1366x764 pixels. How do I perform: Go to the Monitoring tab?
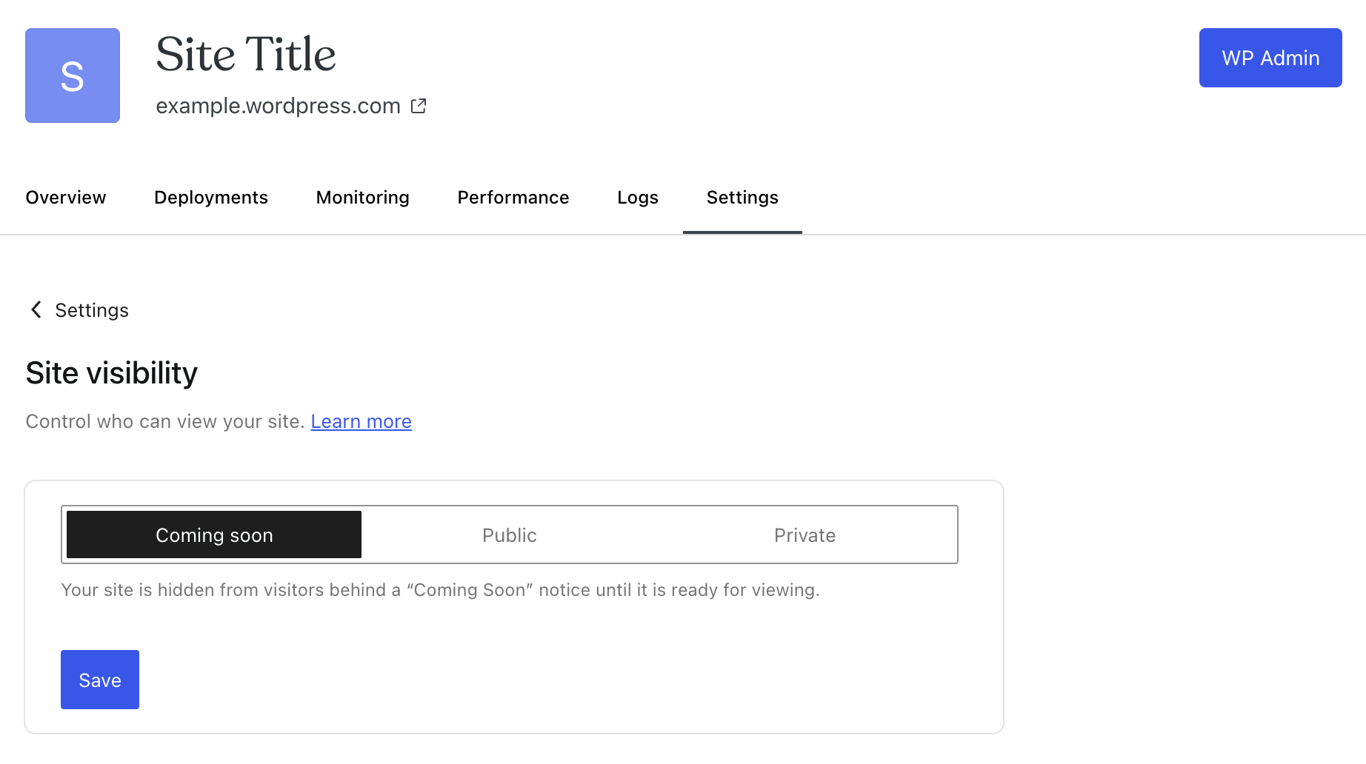point(362,197)
